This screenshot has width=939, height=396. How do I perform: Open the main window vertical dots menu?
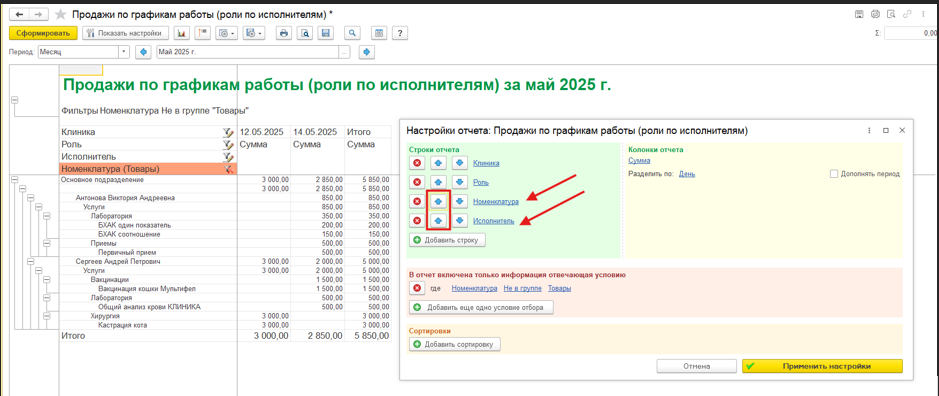point(922,14)
